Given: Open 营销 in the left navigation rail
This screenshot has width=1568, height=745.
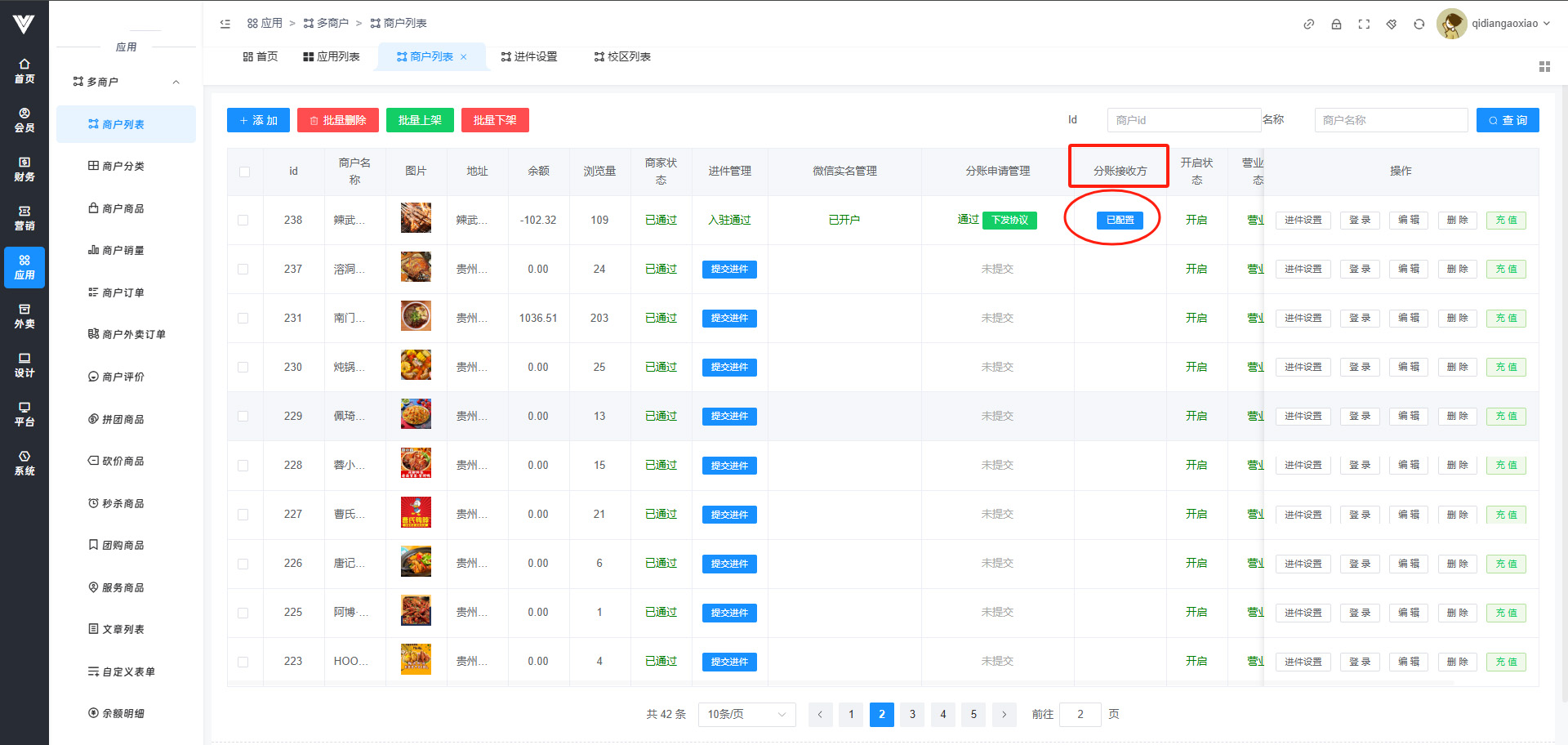Looking at the screenshot, I should [24, 218].
